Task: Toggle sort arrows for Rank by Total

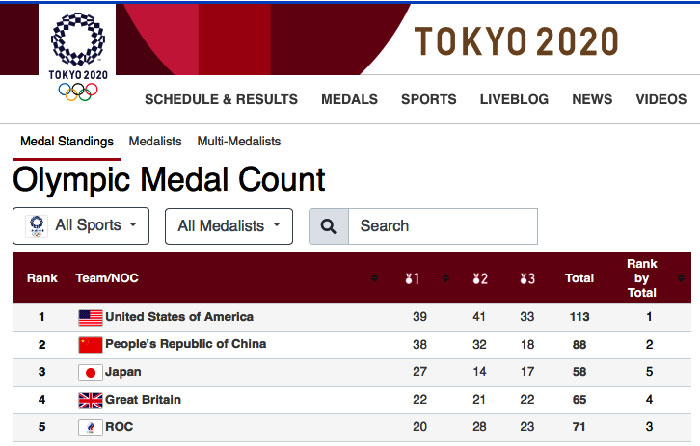Action: tap(681, 278)
